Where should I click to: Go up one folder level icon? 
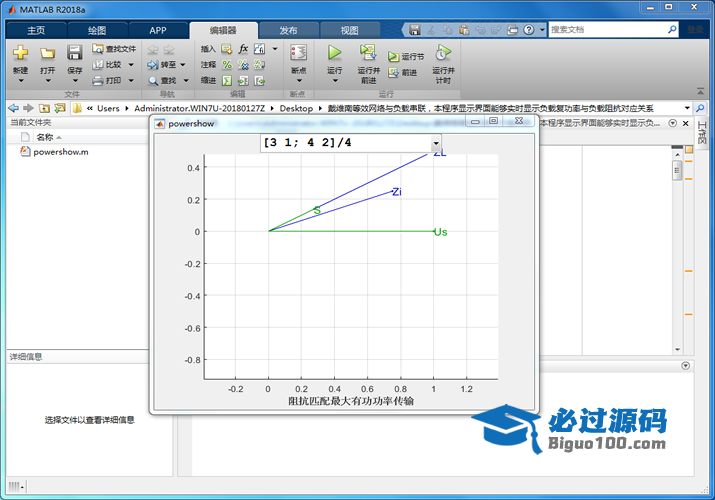(44, 108)
